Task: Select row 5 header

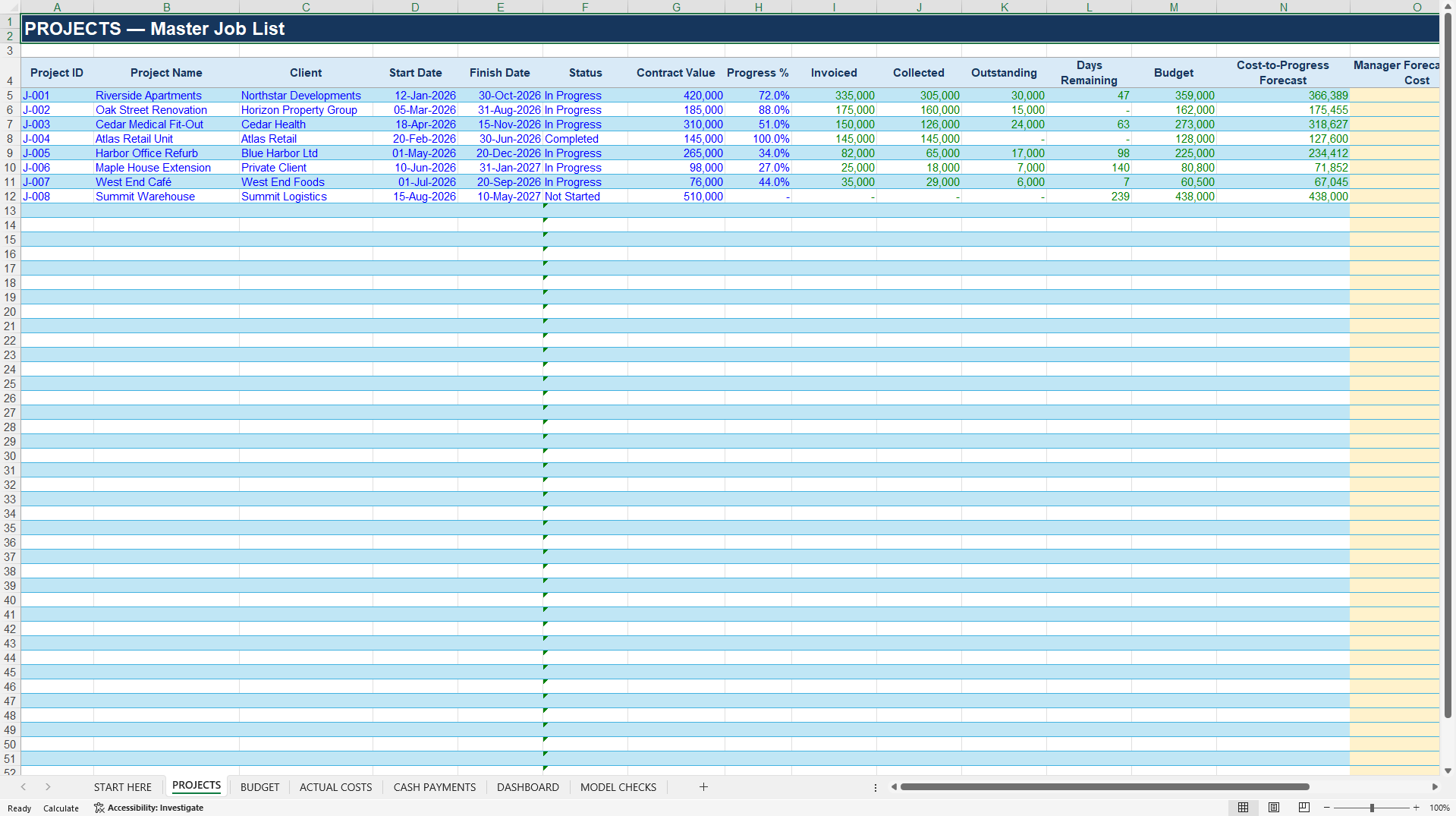Action: pos(10,96)
